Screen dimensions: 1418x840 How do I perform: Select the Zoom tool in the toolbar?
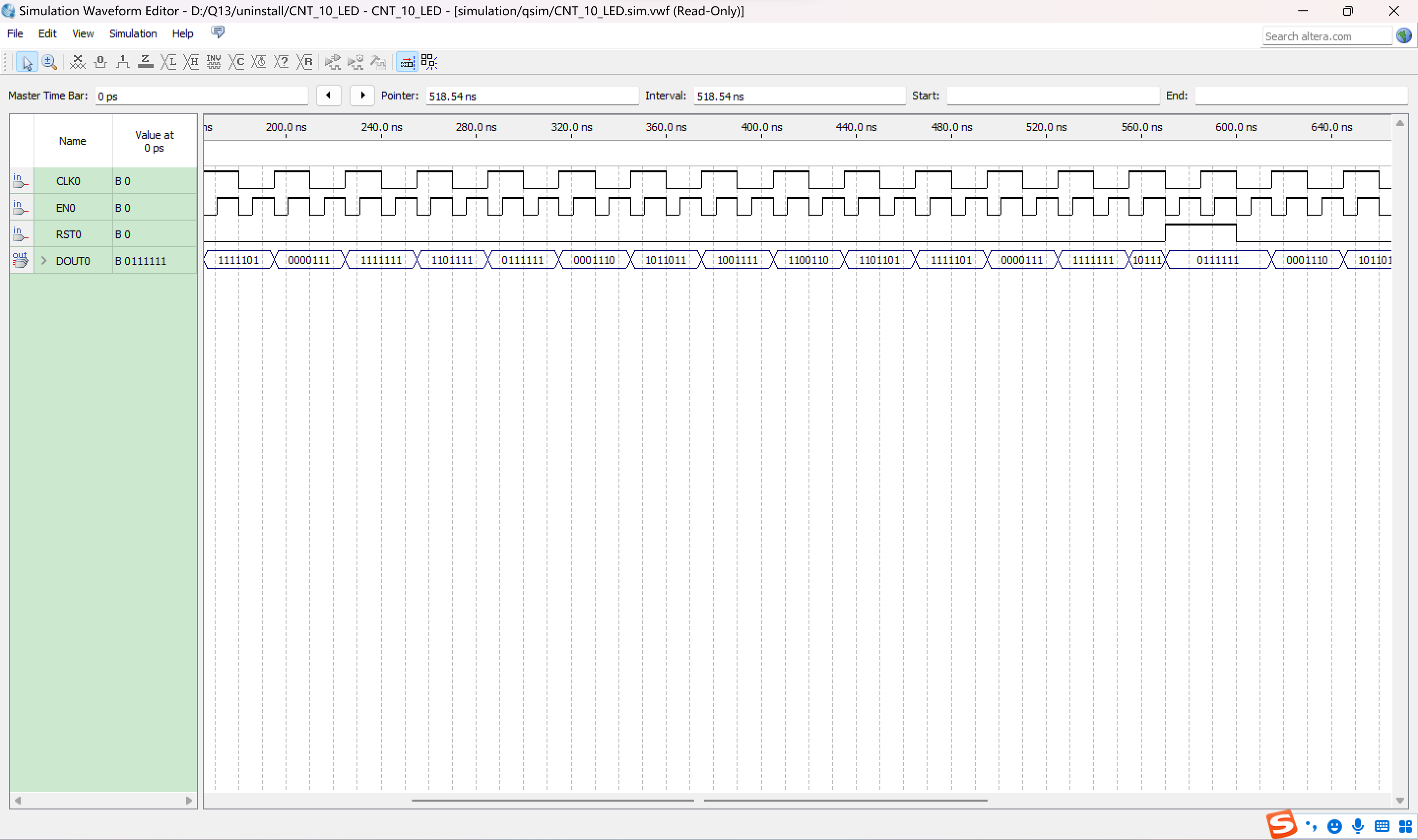[x=49, y=62]
